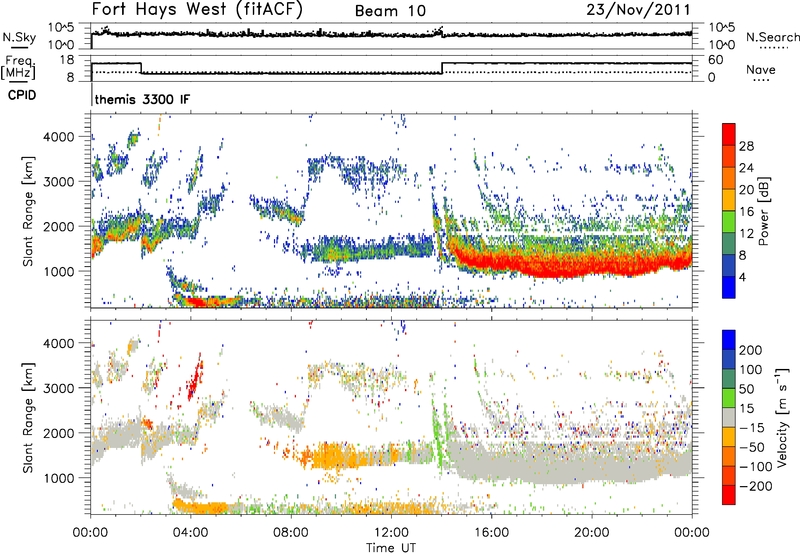Image resolution: width=800 pixels, height=554 pixels.
Task: Click the '1000' tick on the velocity panel
Action: (x=59, y=478)
